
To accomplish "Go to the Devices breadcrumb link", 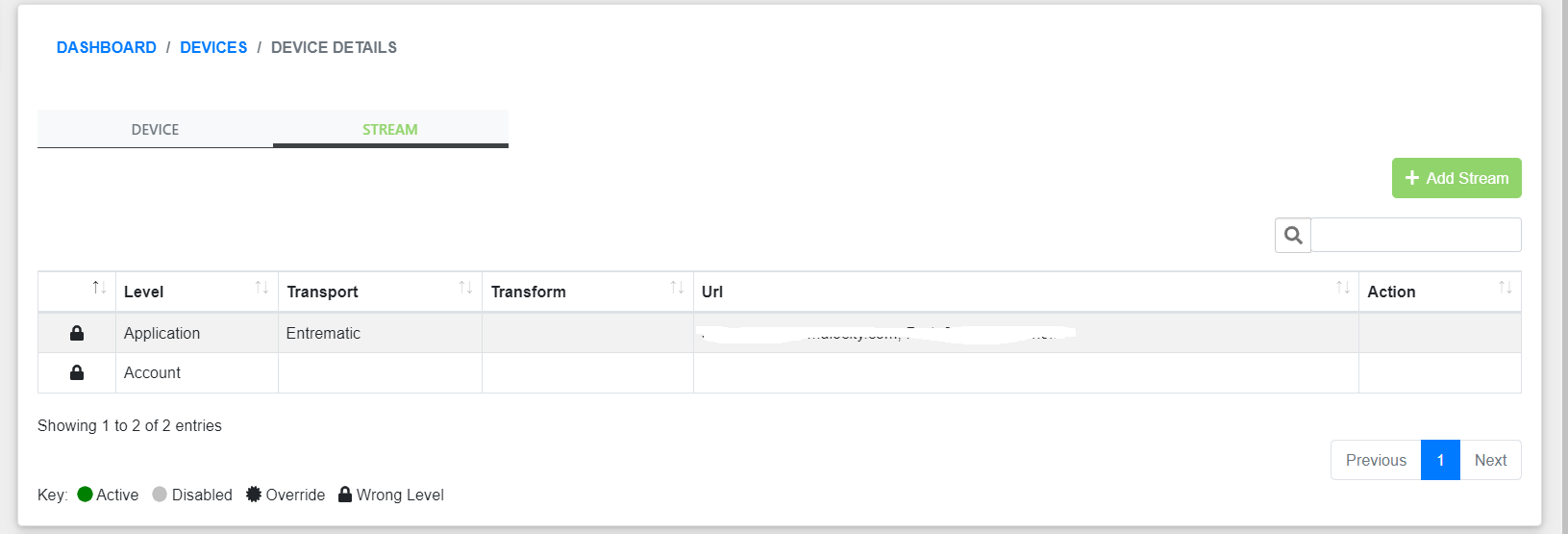I will click(213, 47).
